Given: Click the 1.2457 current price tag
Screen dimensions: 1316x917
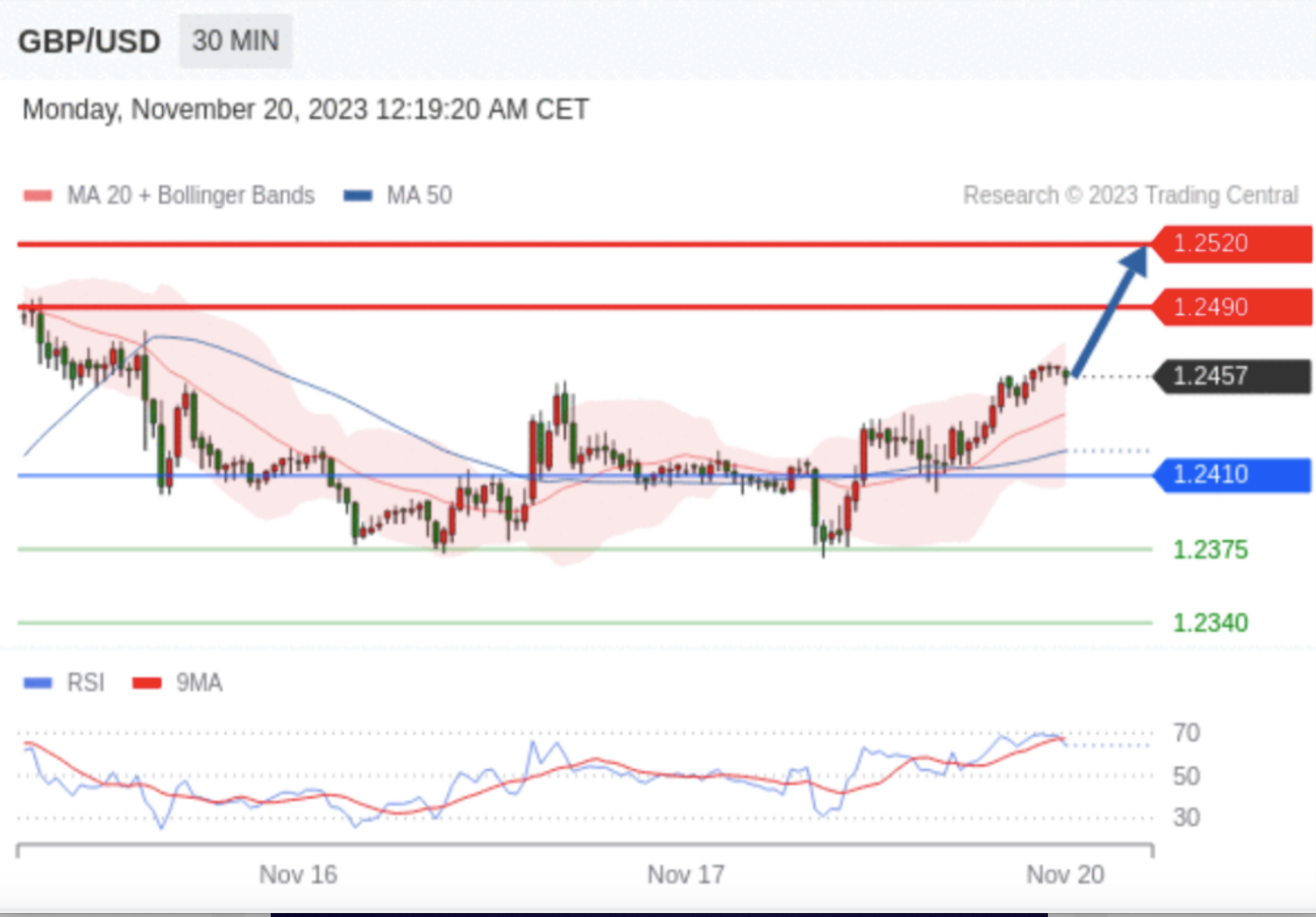Looking at the screenshot, I should pos(1232,376).
